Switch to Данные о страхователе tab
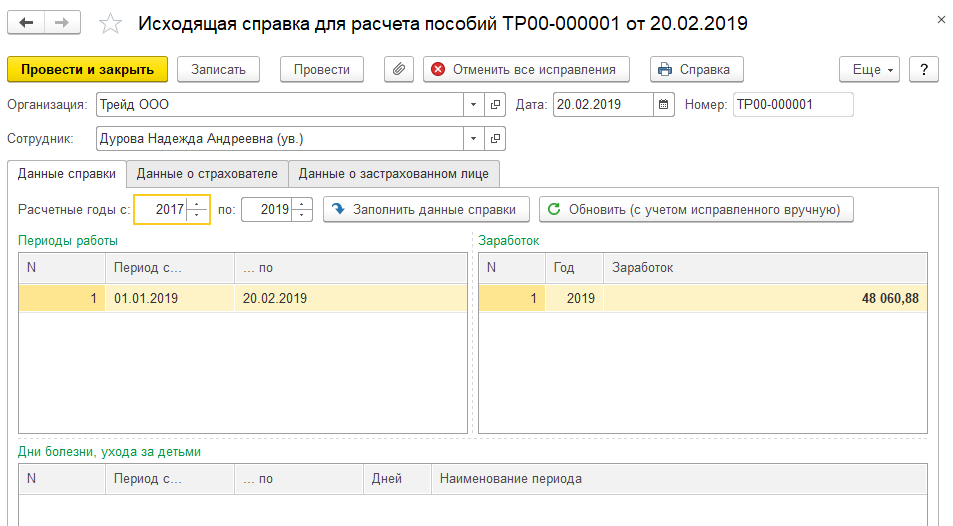This screenshot has width=953, height=526. [207, 174]
